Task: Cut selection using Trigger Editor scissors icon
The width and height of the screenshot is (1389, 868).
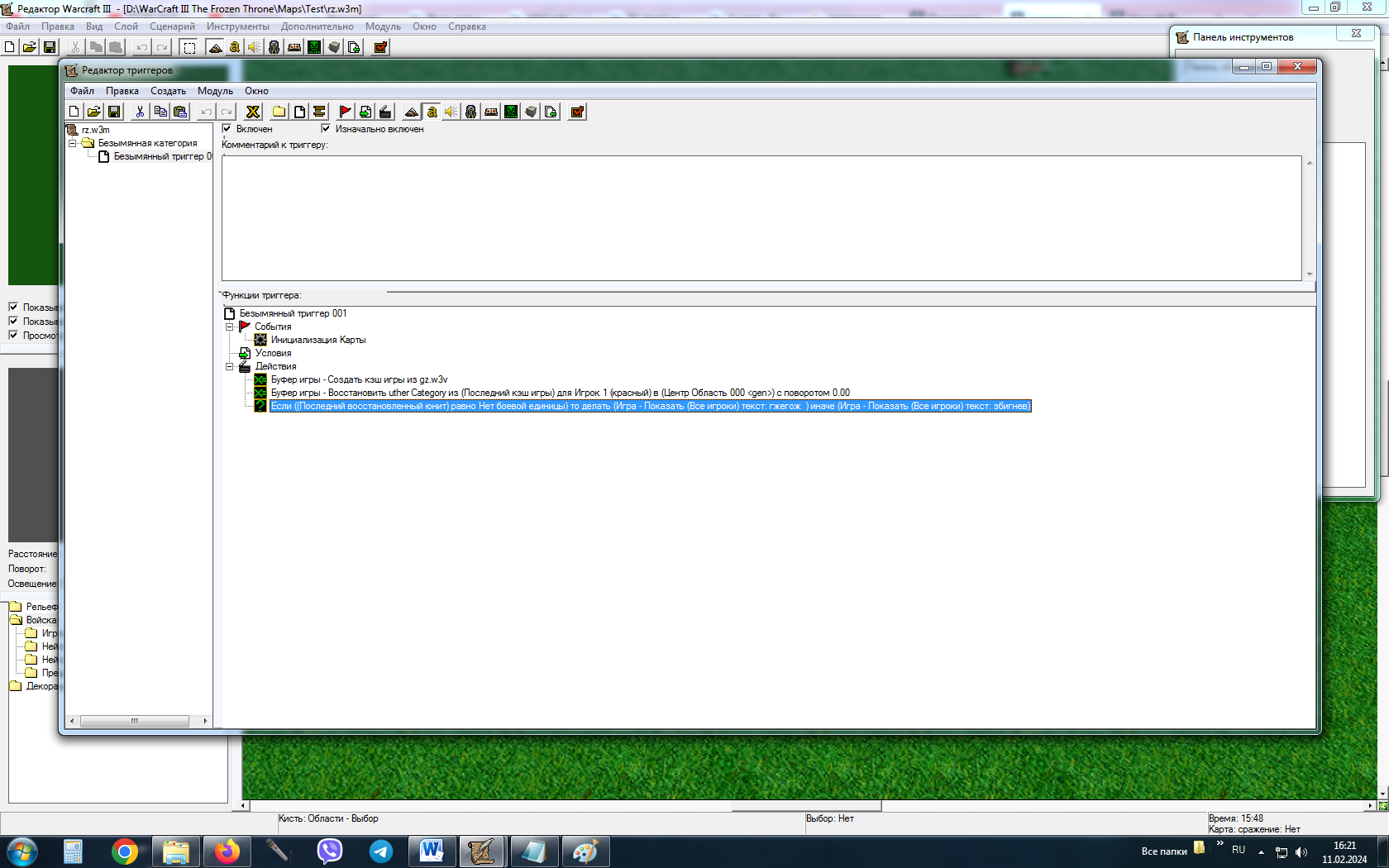Action: coord(141,112)
